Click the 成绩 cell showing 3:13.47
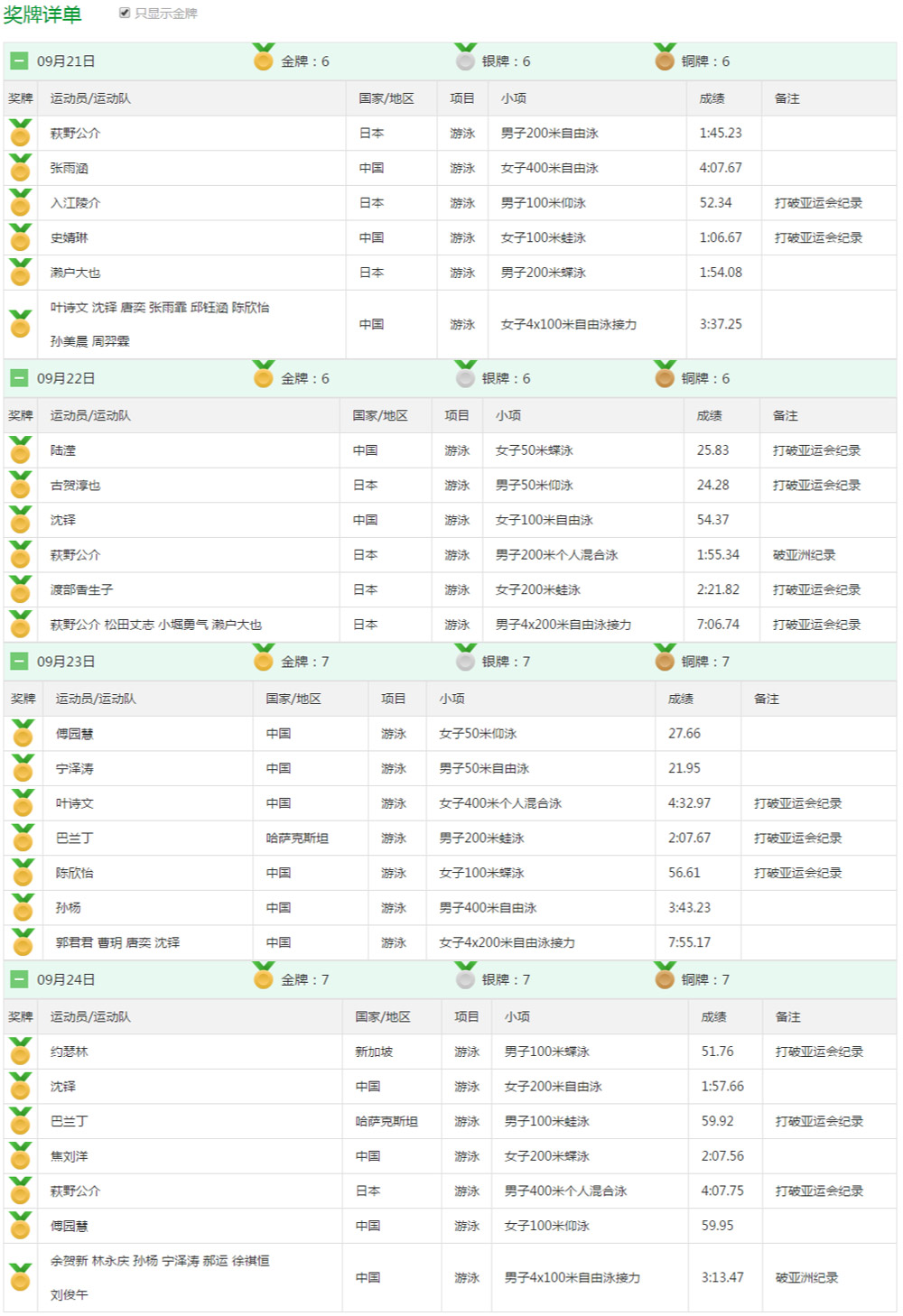Viewport: 903px width, 1316px height. click(x=724, y=1276)
